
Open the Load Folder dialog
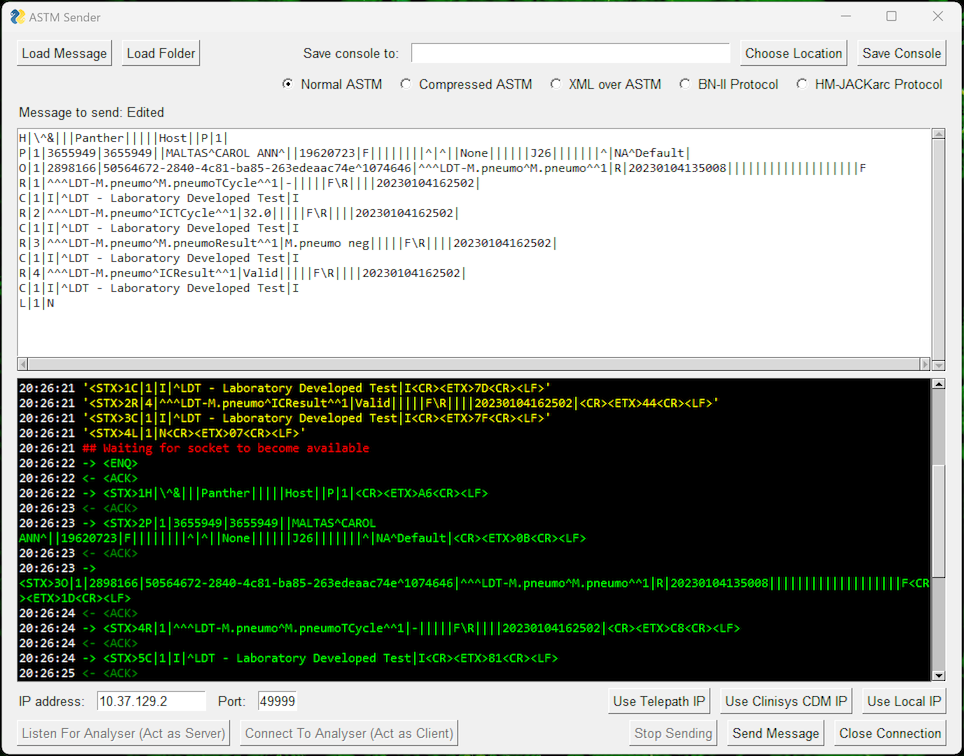tap(160, 53)
